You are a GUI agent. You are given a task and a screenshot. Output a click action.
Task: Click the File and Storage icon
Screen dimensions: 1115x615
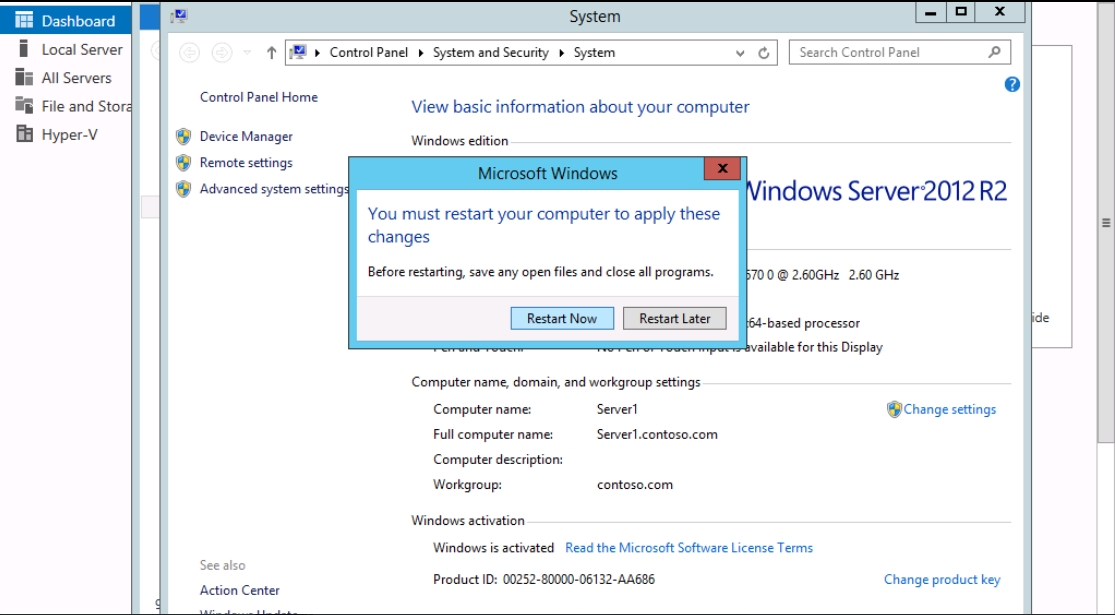[x=24, y=105]
